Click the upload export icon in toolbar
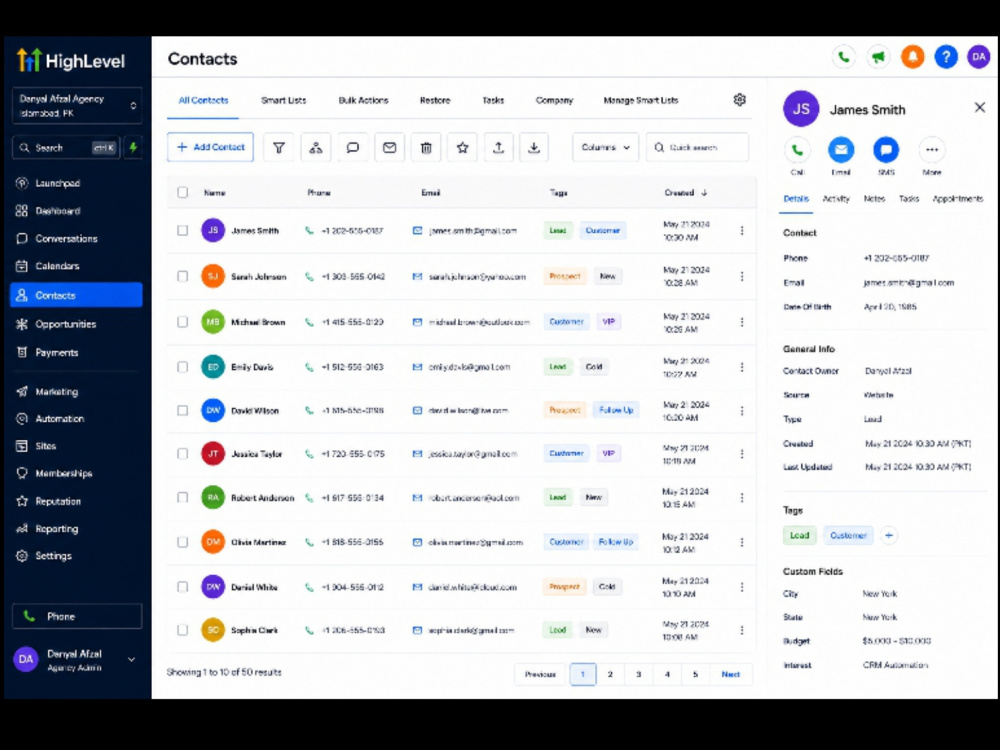The width and height of the screenshot is (1000, 750). (499, 147)
